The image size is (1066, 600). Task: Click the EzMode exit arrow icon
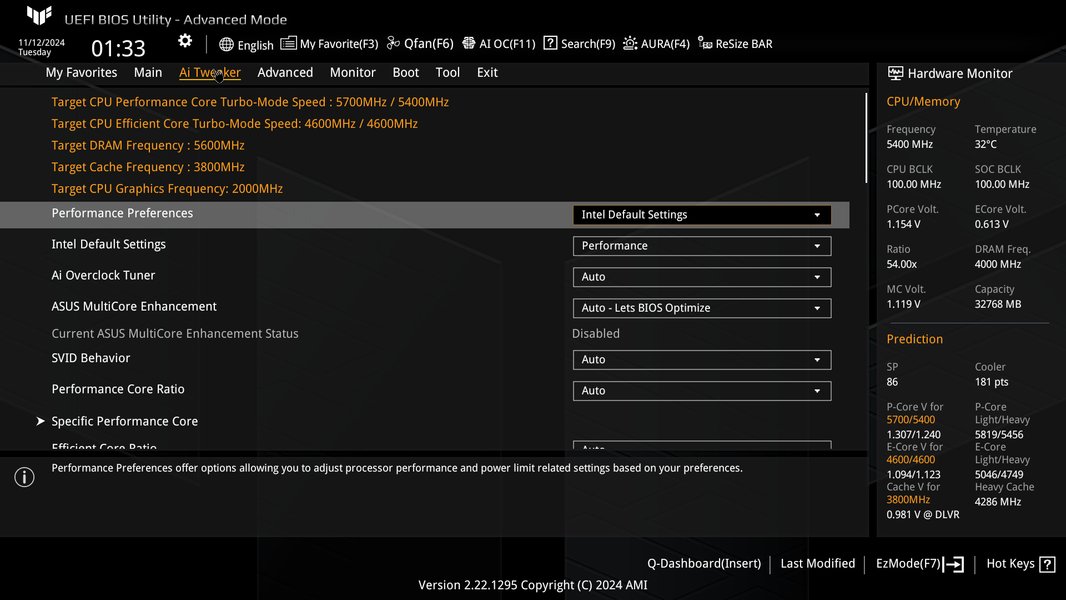pyautogui.click(x=954, y=564)
